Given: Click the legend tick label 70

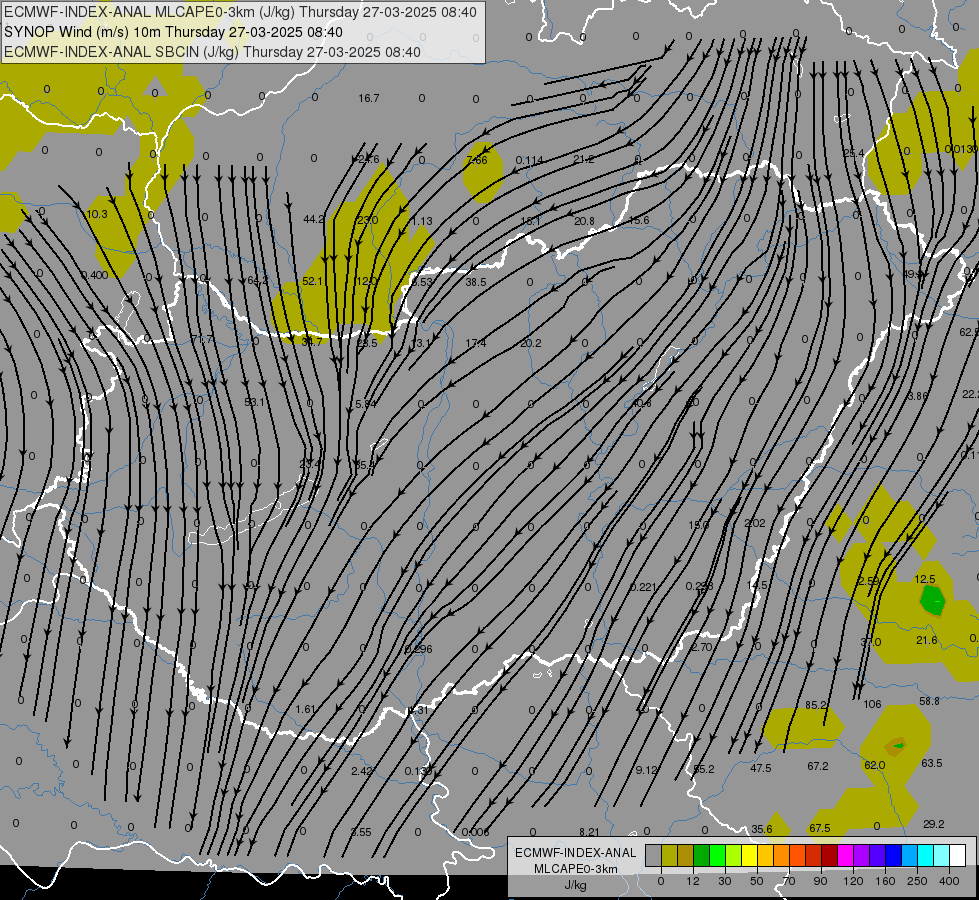Looking at the screenshot, I should click(x=789, y=881).
